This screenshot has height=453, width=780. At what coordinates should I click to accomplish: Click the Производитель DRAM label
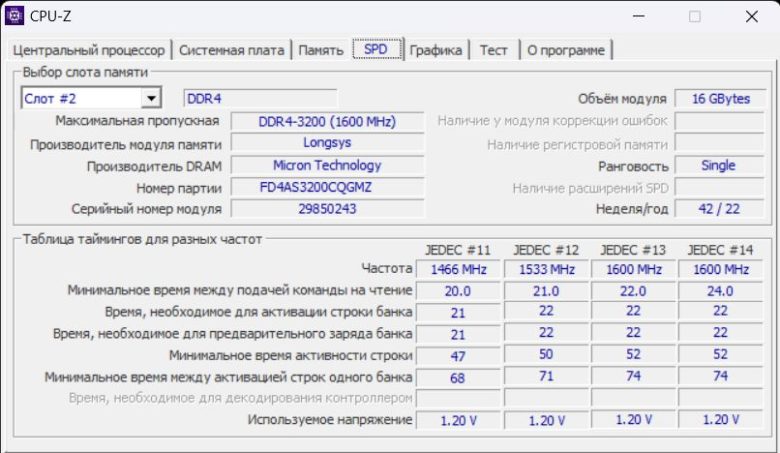(x=154, y=167)
